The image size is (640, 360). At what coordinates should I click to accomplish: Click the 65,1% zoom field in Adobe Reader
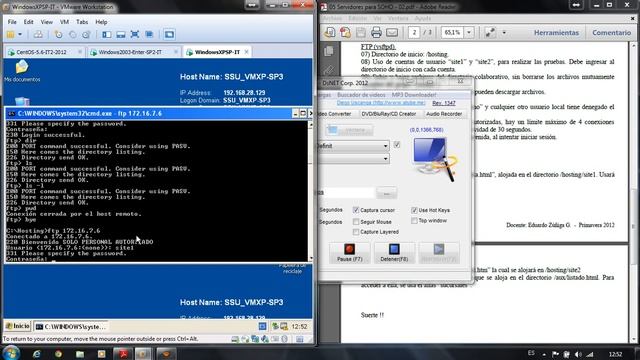click(x=452, y=32)
